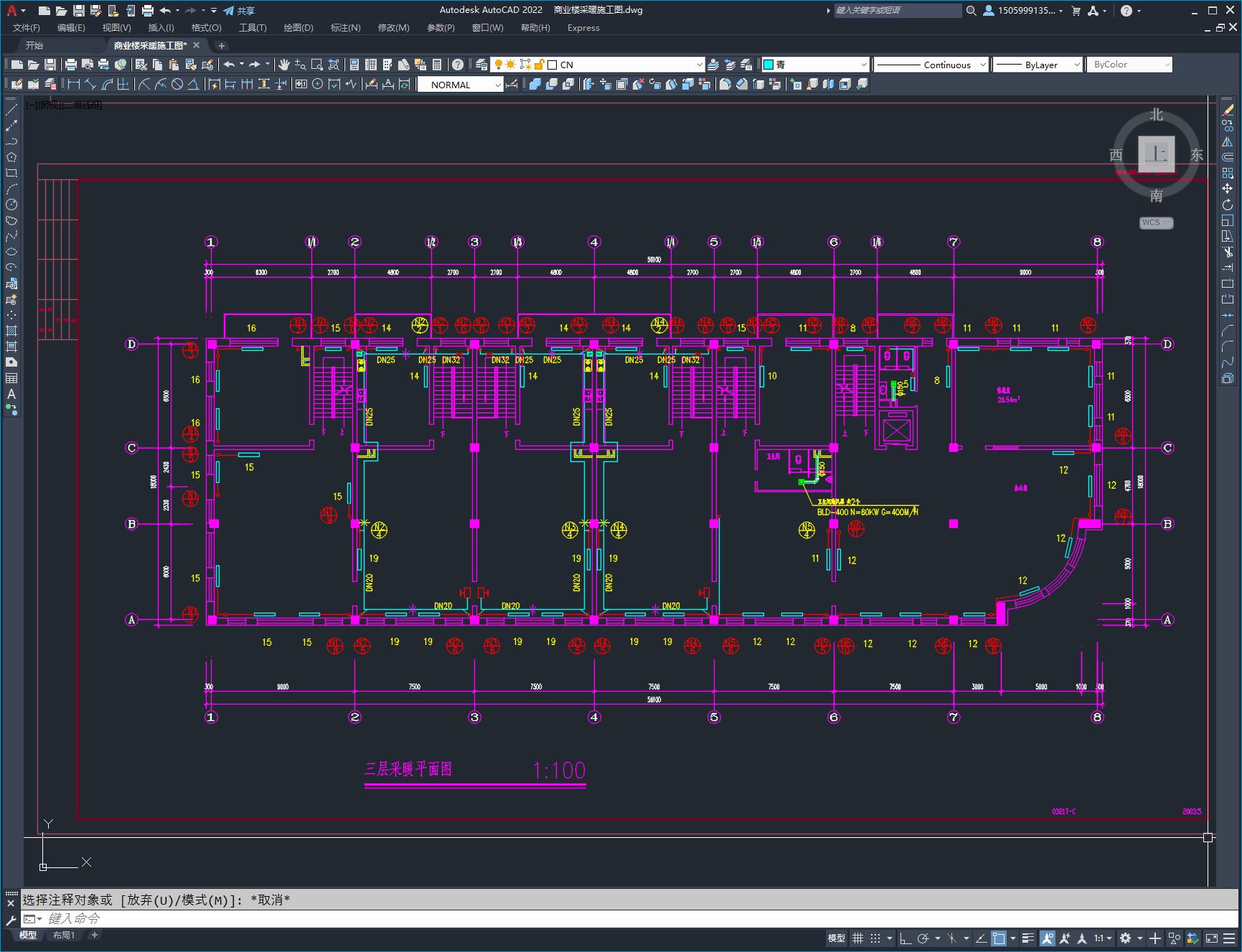Select the Circle draw tool

click(x=11, y=204)
